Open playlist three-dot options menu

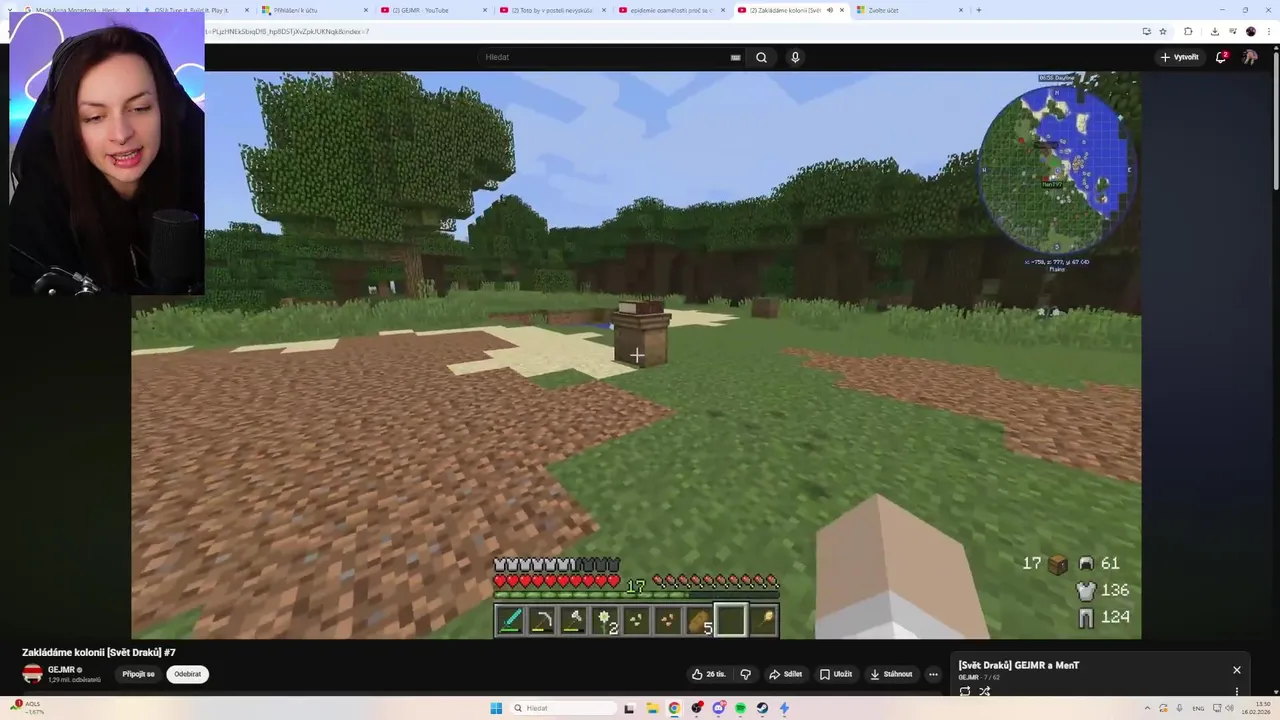[x=1237, y=691]
